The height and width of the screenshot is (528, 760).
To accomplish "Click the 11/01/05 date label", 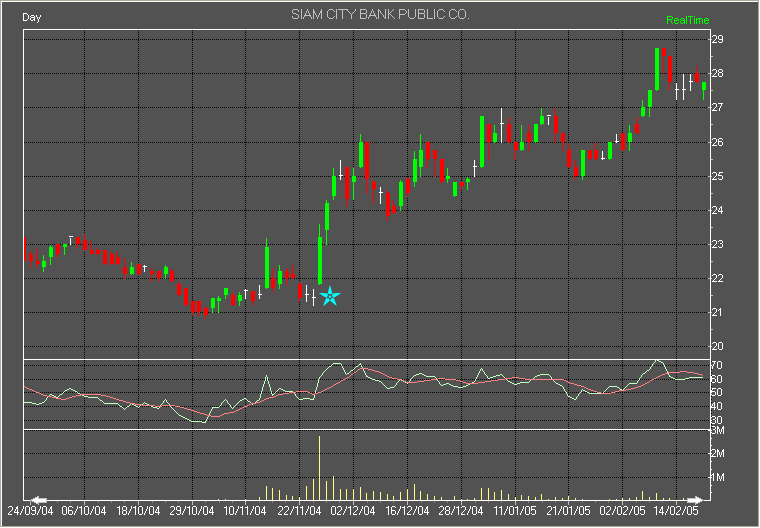I will coord(515,511).
